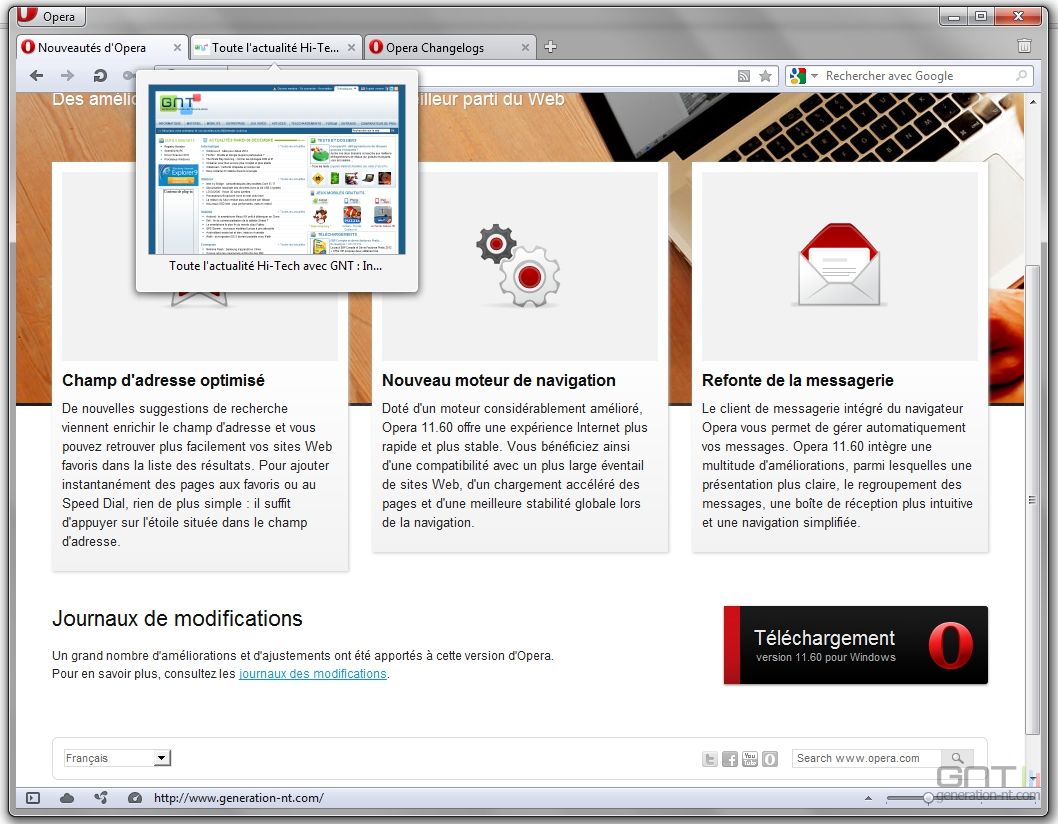
Task: Click the zoom slider handle in status bar
Action: [928, 798]
